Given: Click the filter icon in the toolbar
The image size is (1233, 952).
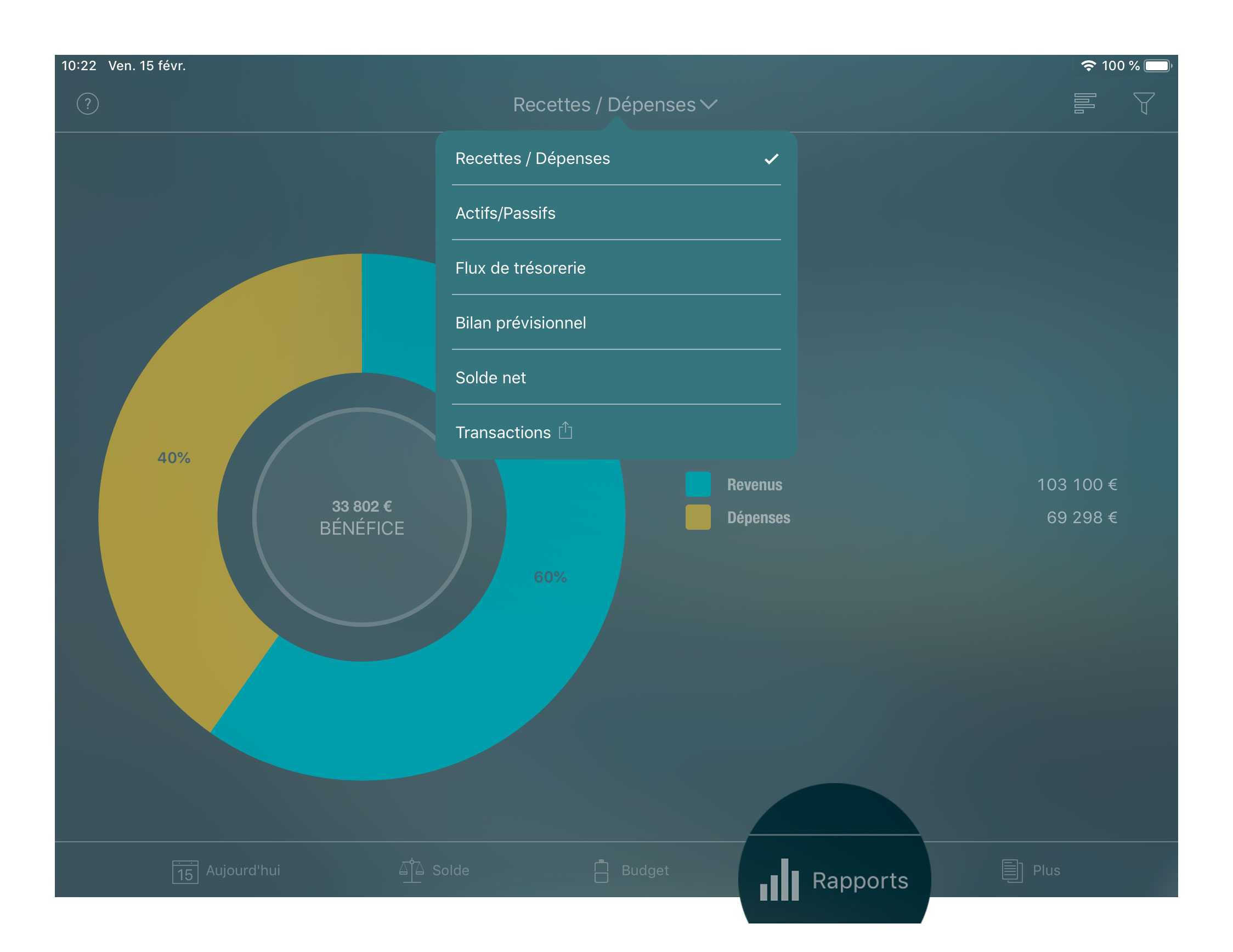Looking at the screenshot, I should [x=1145, y=104].
